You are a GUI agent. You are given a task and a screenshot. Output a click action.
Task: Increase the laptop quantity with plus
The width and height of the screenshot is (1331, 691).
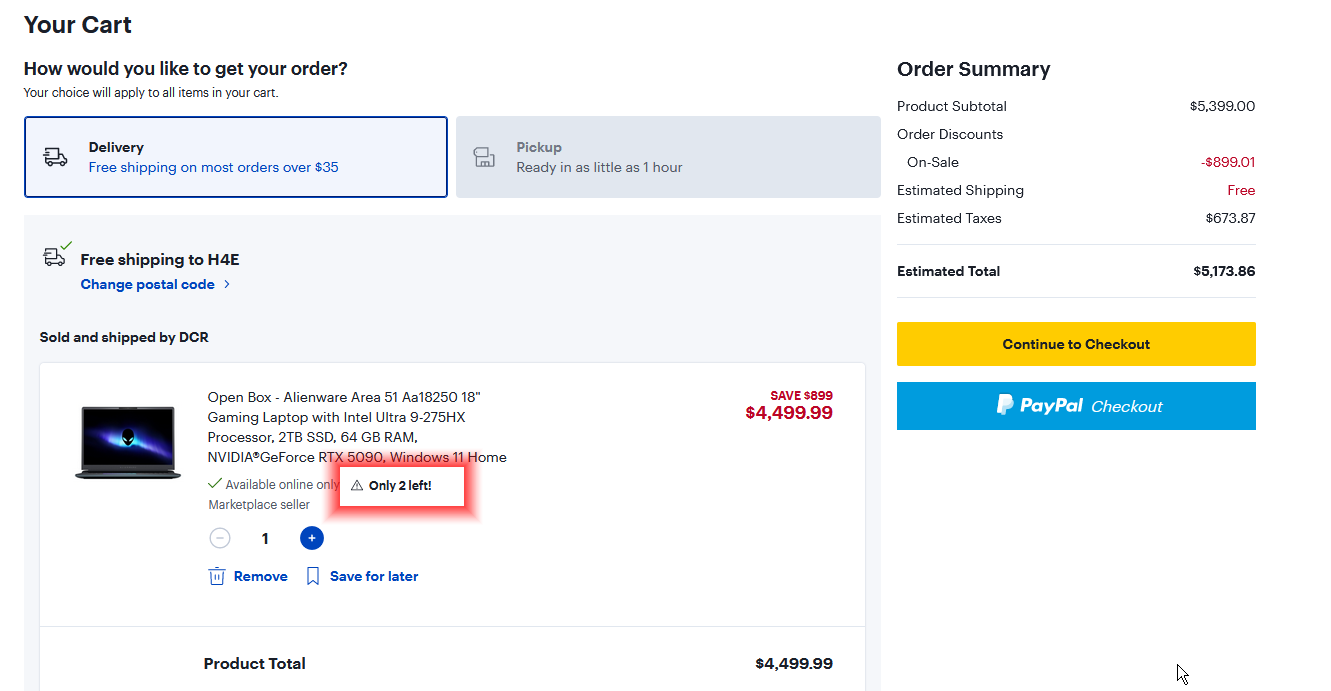[312, 538]
